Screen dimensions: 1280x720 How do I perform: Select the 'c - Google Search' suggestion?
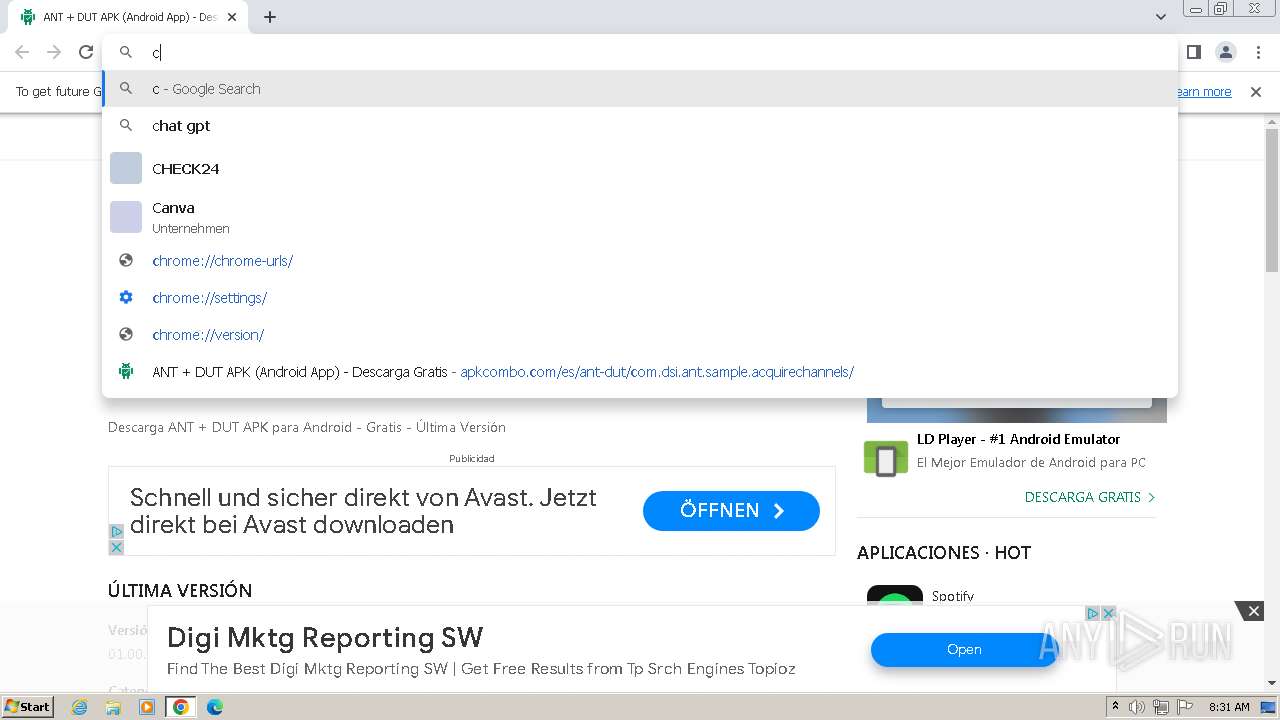pyautogui.click(x=640, y=89)
